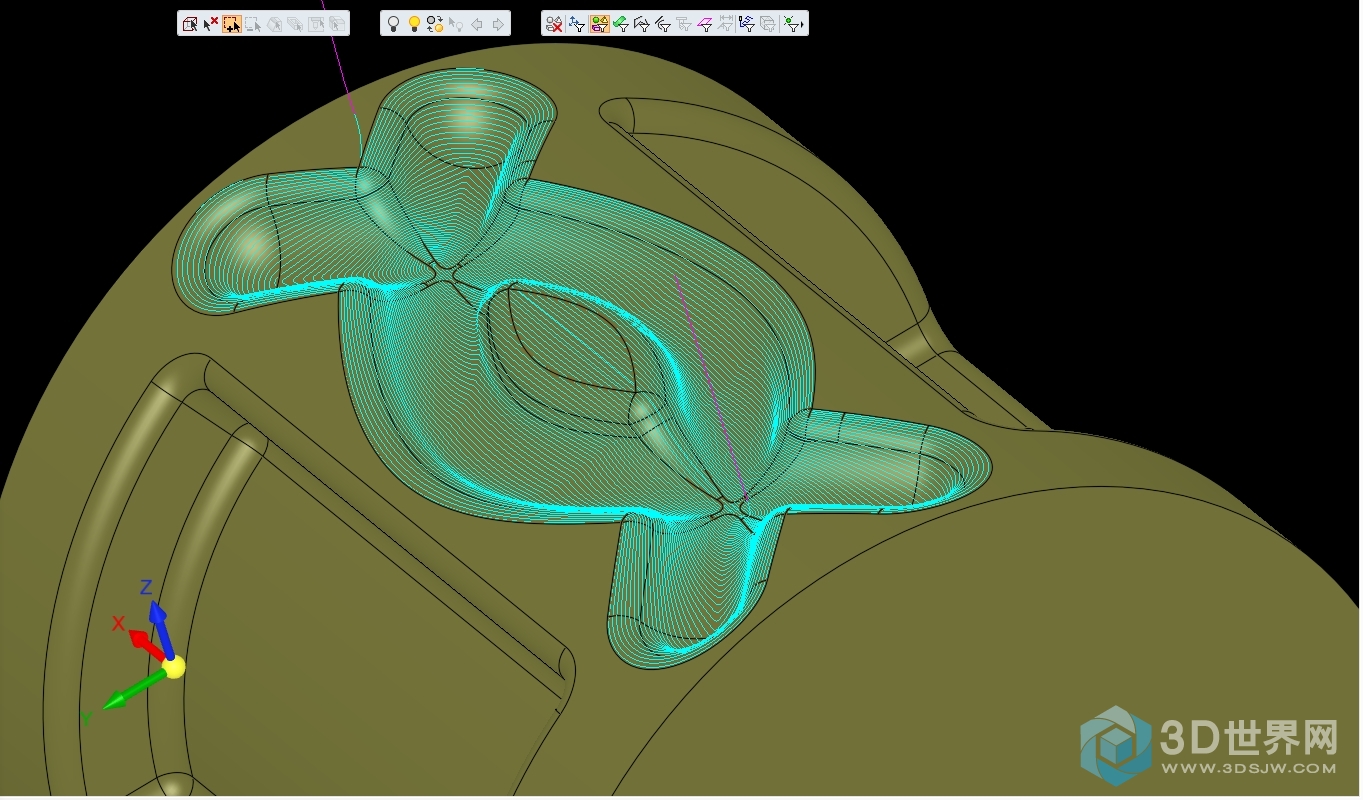
Task: Click the grayed-out tool filter icon
Action: pos(684,24)
